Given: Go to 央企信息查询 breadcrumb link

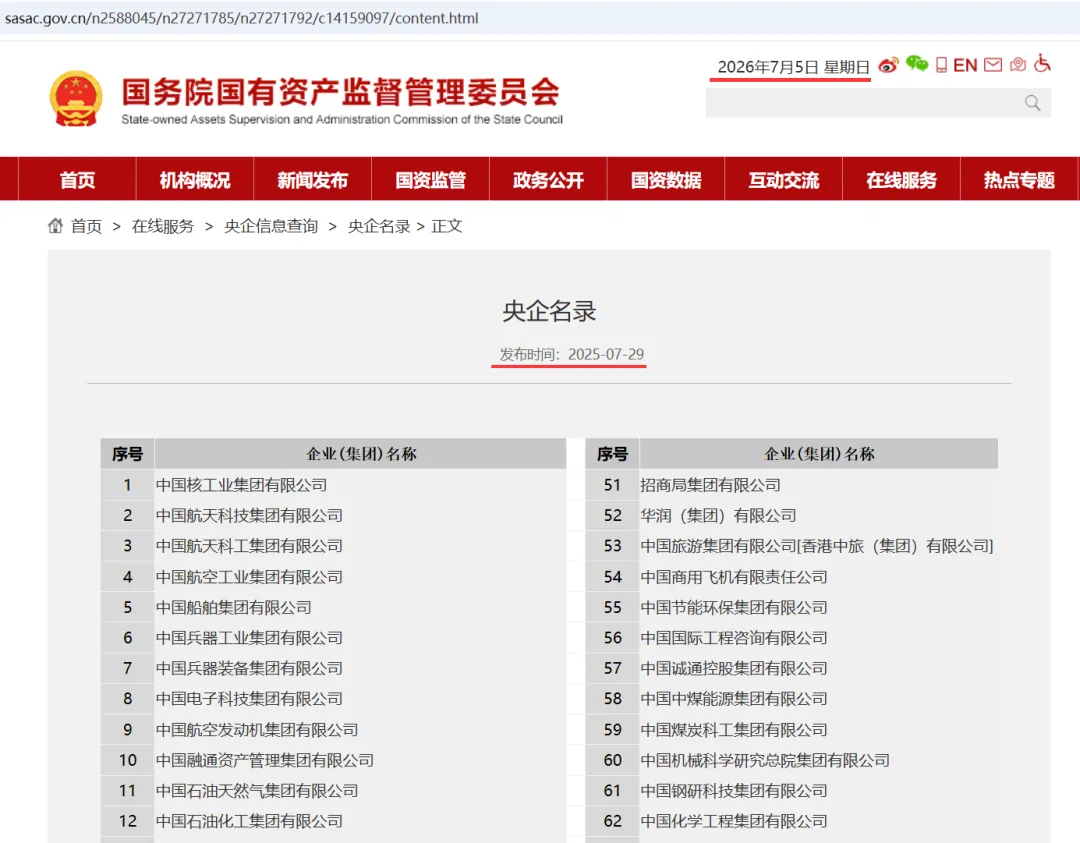Looking at the screenshot, I should [271, 226].
